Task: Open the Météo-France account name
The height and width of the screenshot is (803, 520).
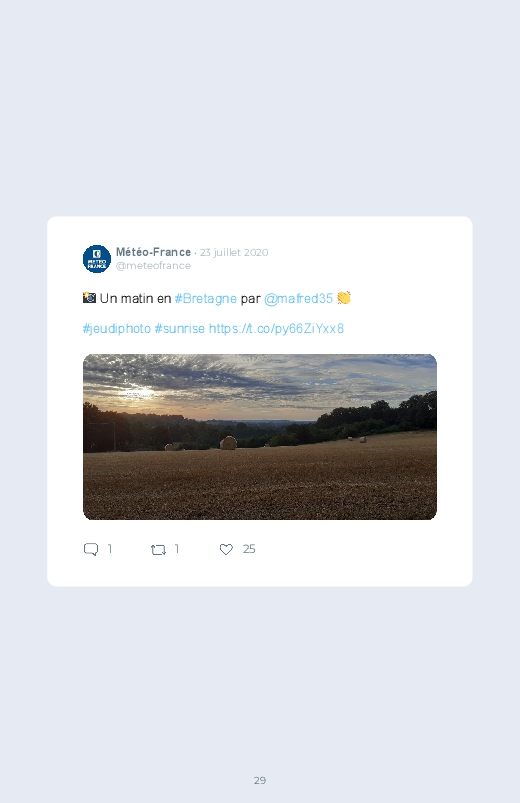Action: 153,252
